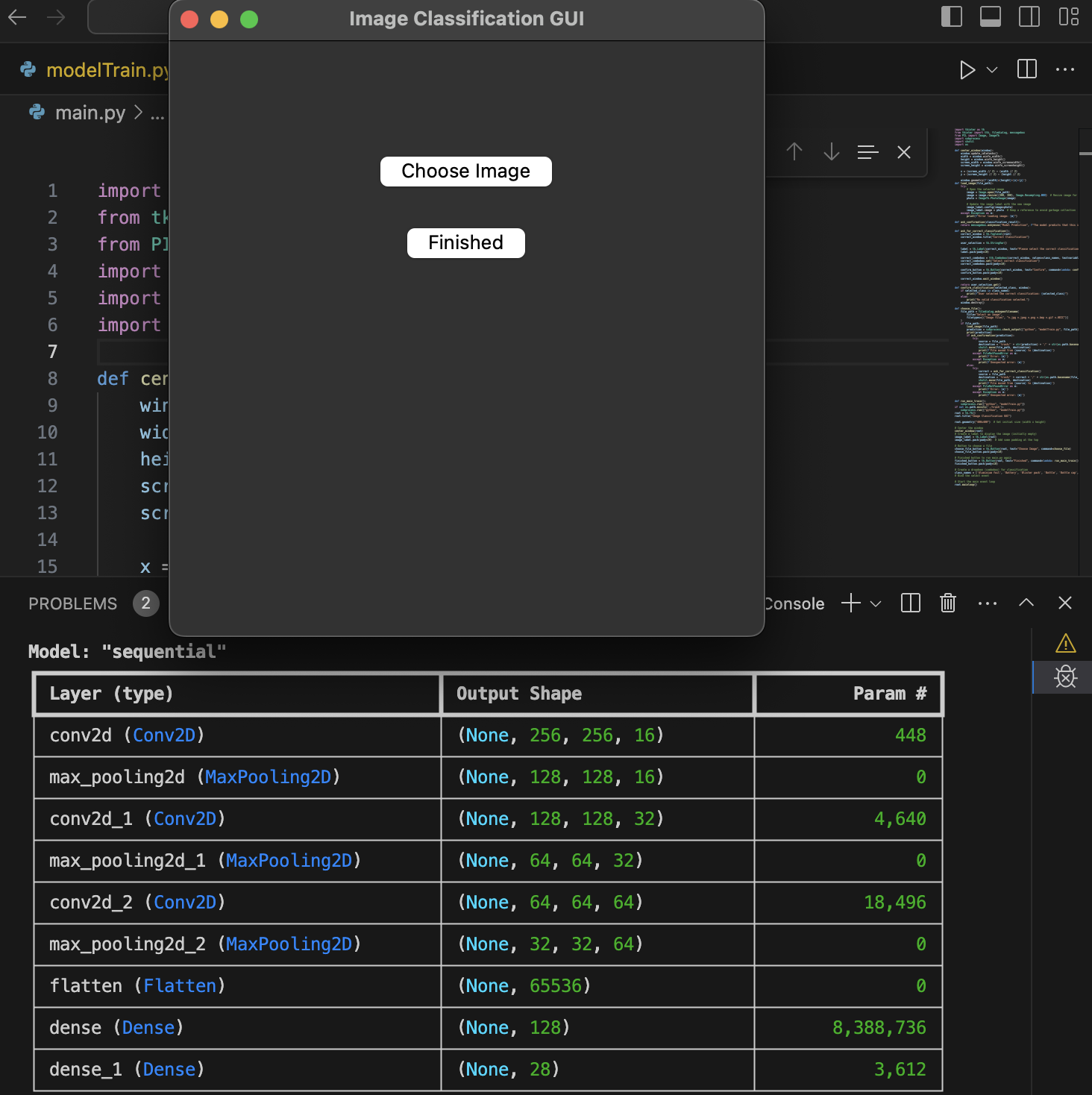Create a new terminal with the plus icon

850,603
